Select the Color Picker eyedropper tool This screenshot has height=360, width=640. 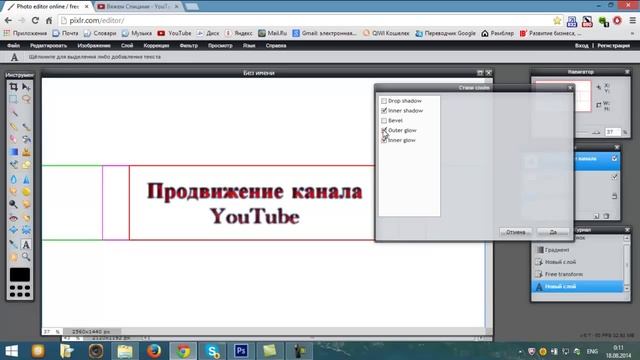pyautogui.click(x=13, y=244)
